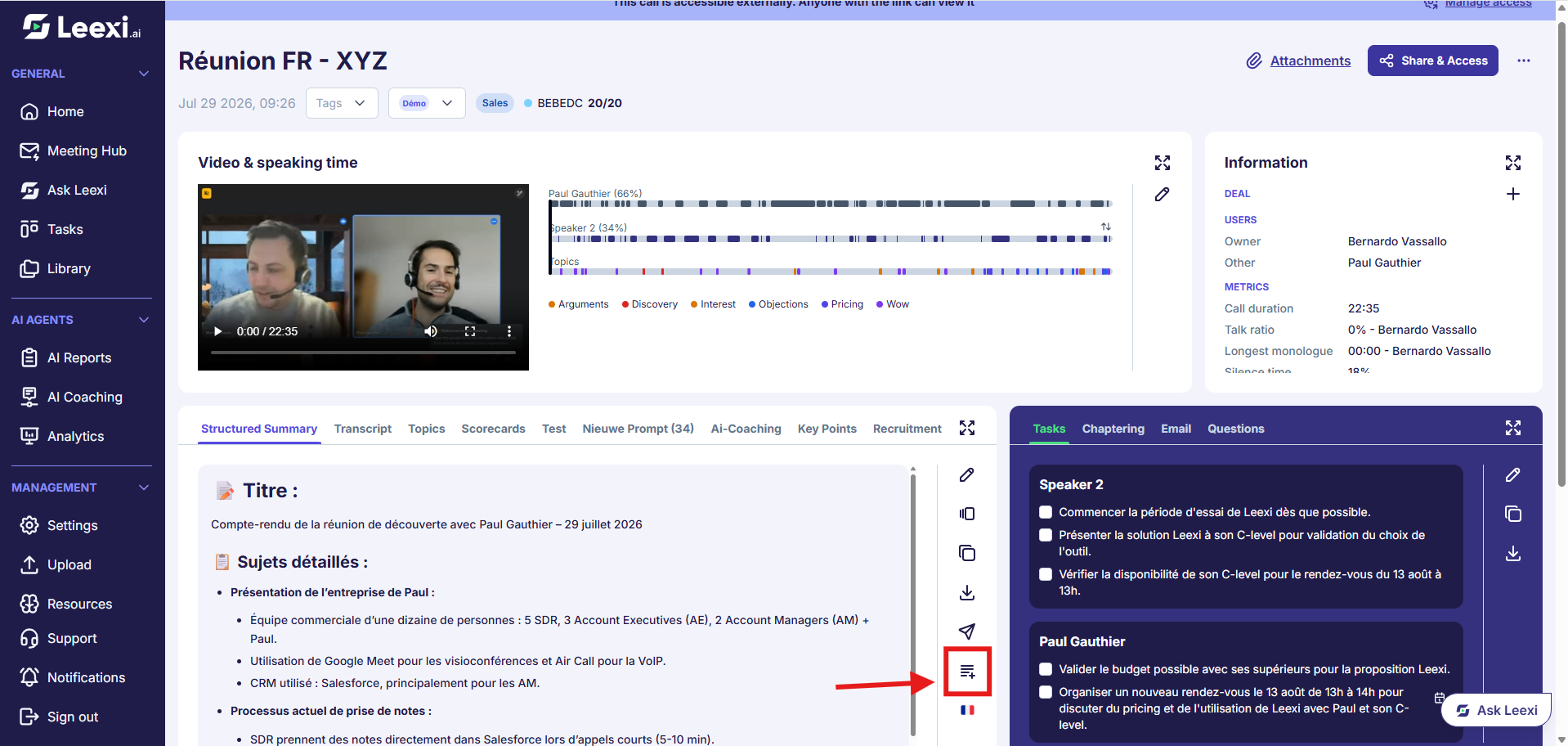Copy the structured summary
This screenshot has width=1568, height=746.
point(966,553)
